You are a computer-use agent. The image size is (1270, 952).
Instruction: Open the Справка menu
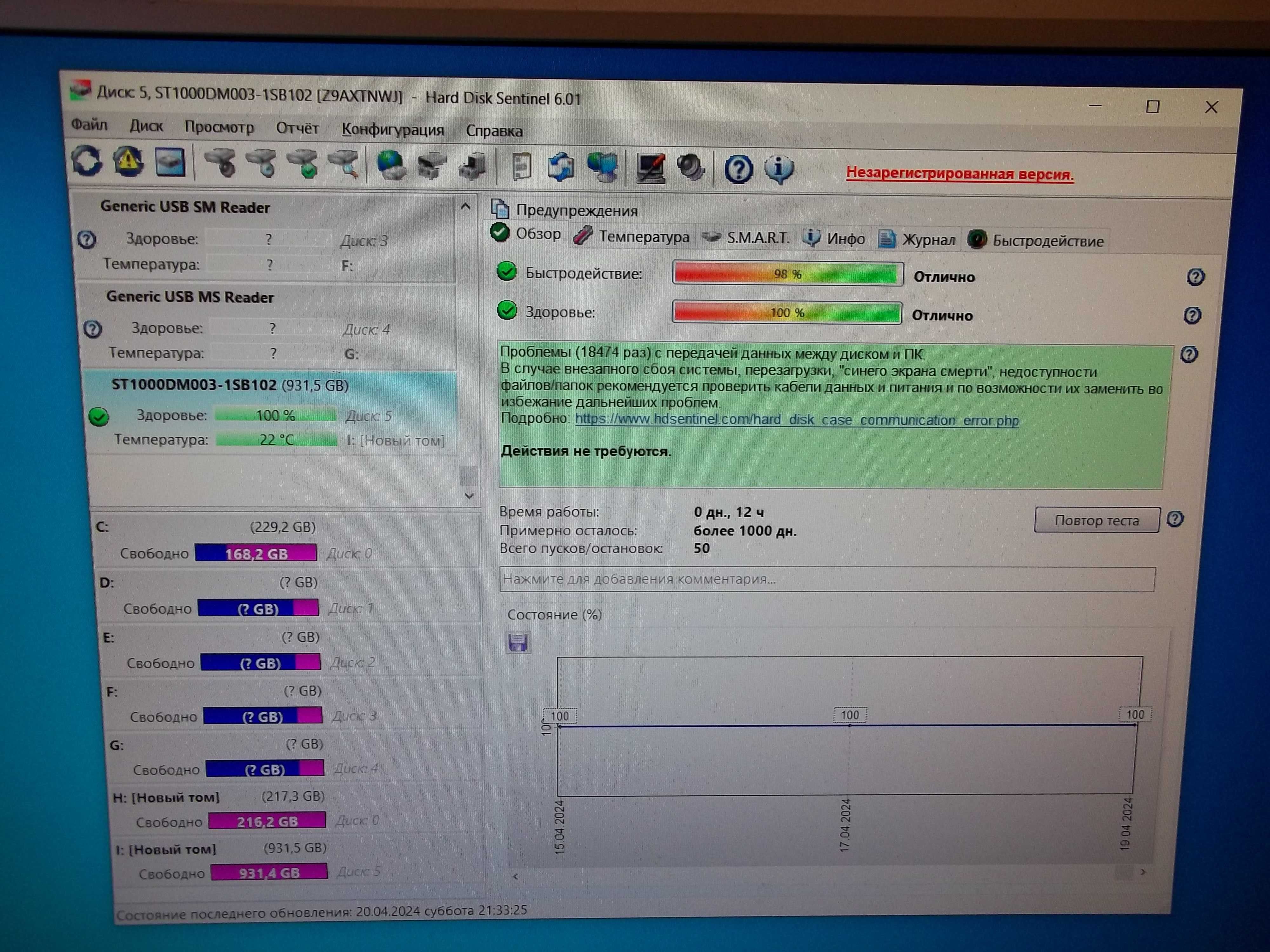(x=494, y=131)
